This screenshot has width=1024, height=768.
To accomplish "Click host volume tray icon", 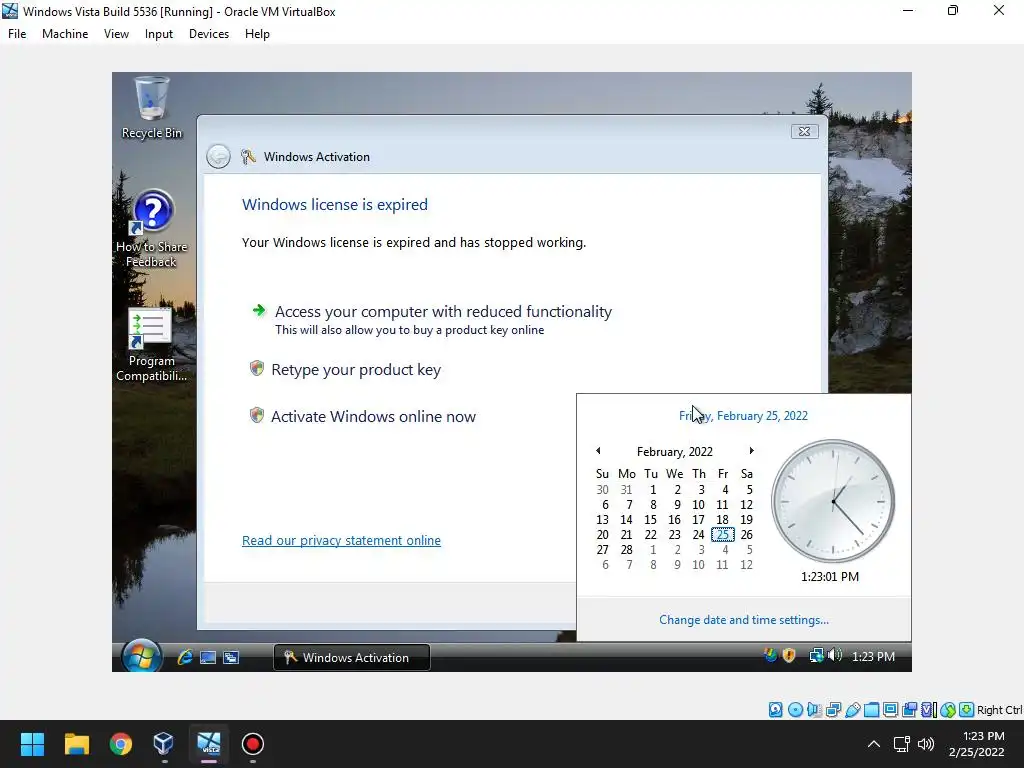I will coord(926,744).
